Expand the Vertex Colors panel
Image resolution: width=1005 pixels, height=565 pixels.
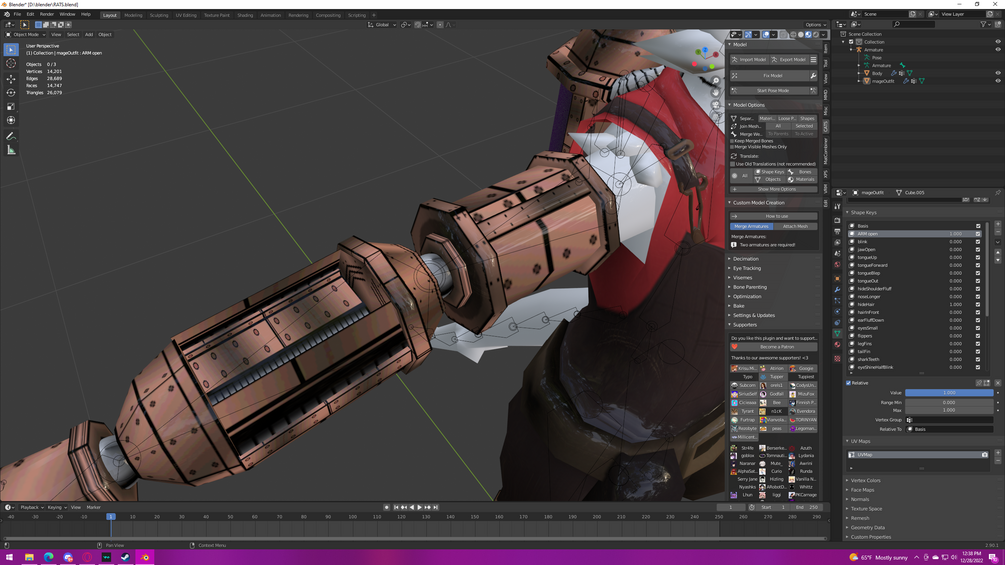(863, 480)
